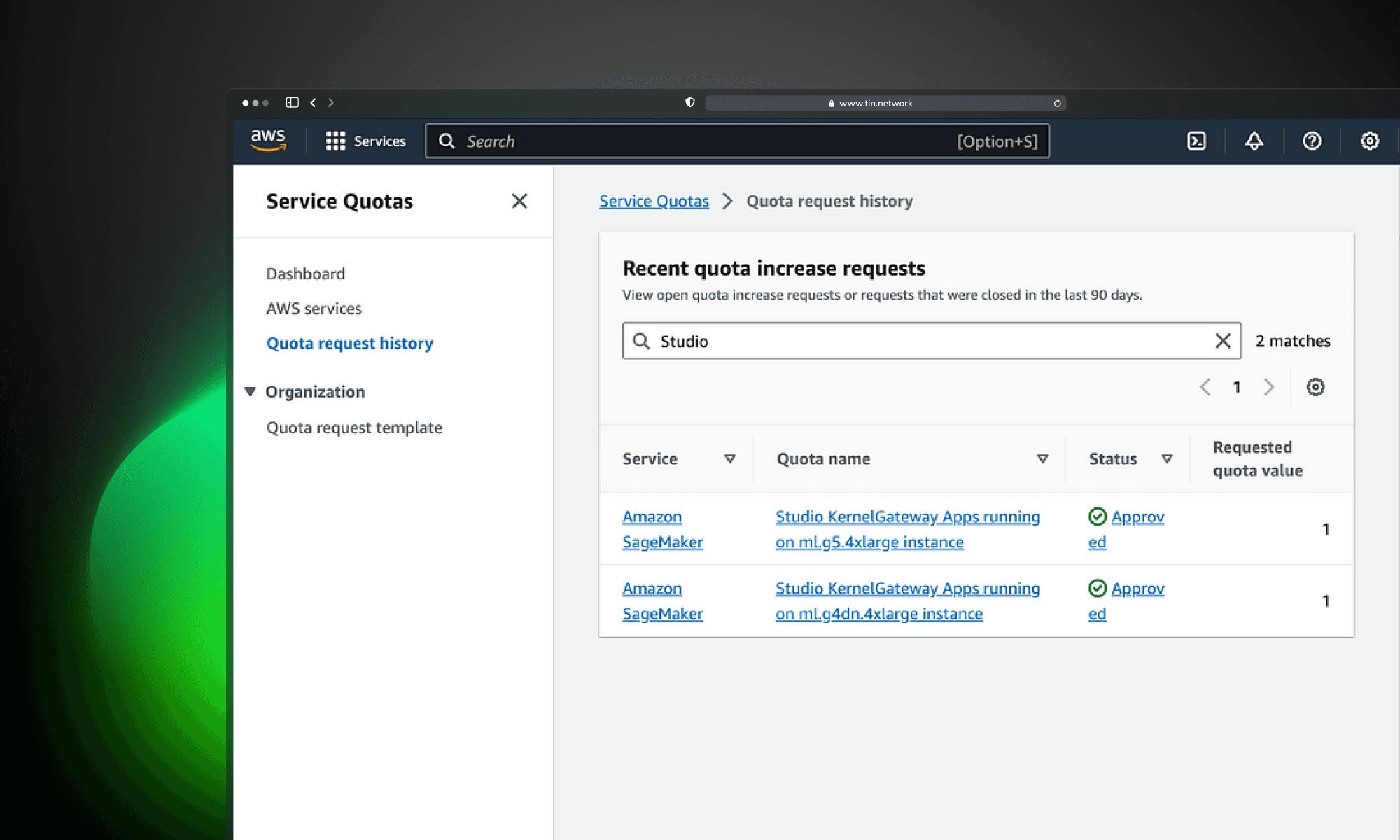The image size is (1400, 840).
Task: Clear the Studio filter text
Action: pyautogui.click(x=1222, y=341)
